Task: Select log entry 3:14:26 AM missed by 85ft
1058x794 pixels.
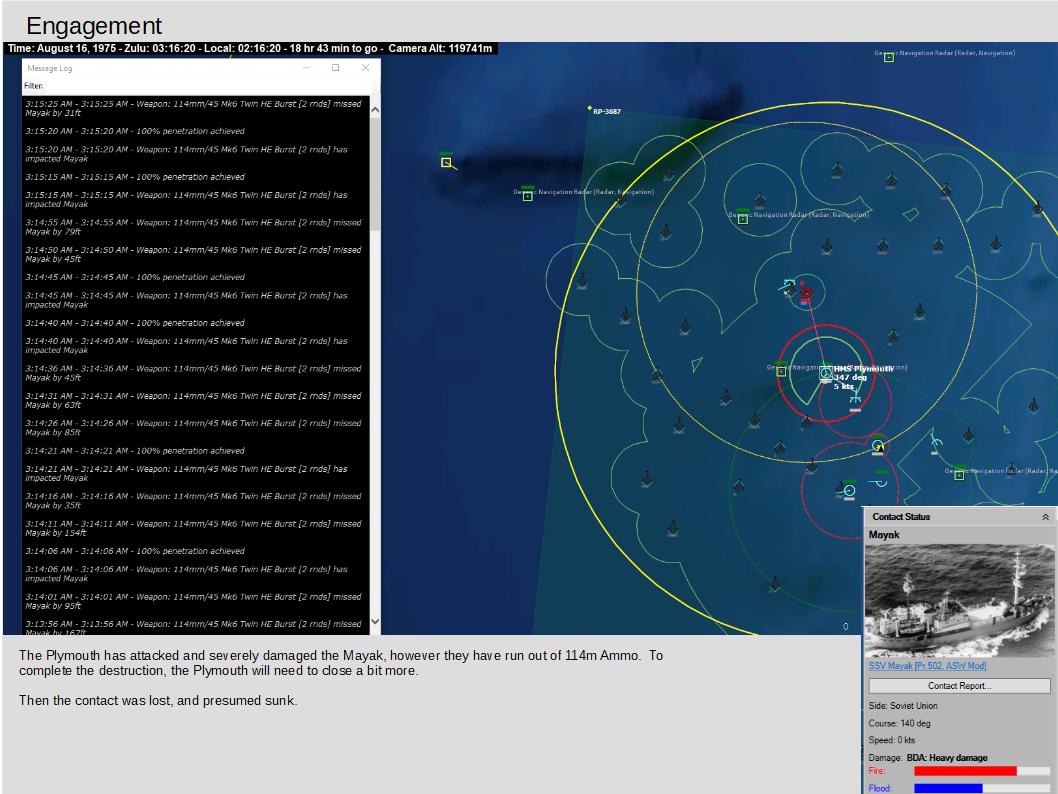Action: click(x=194, y=428)
